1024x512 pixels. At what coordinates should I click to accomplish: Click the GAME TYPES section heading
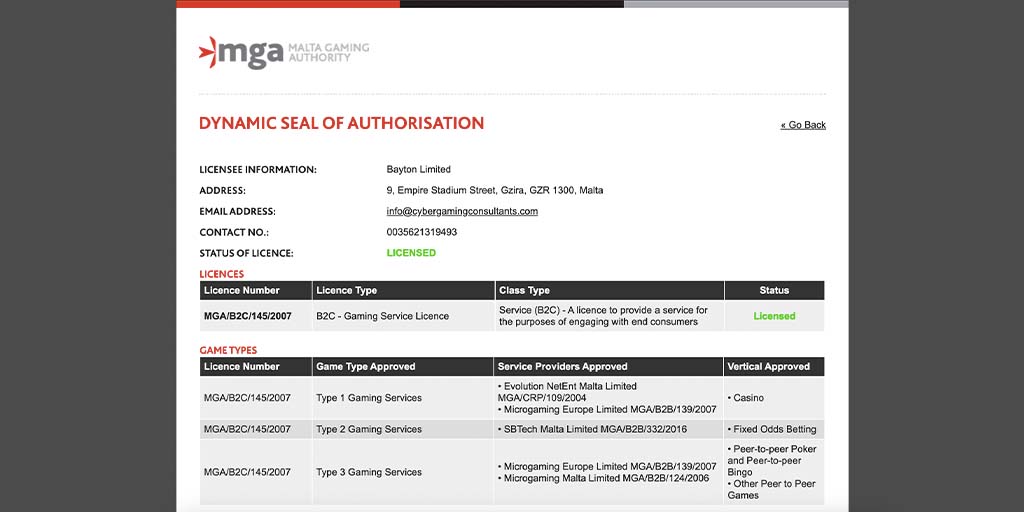point(228,350)
